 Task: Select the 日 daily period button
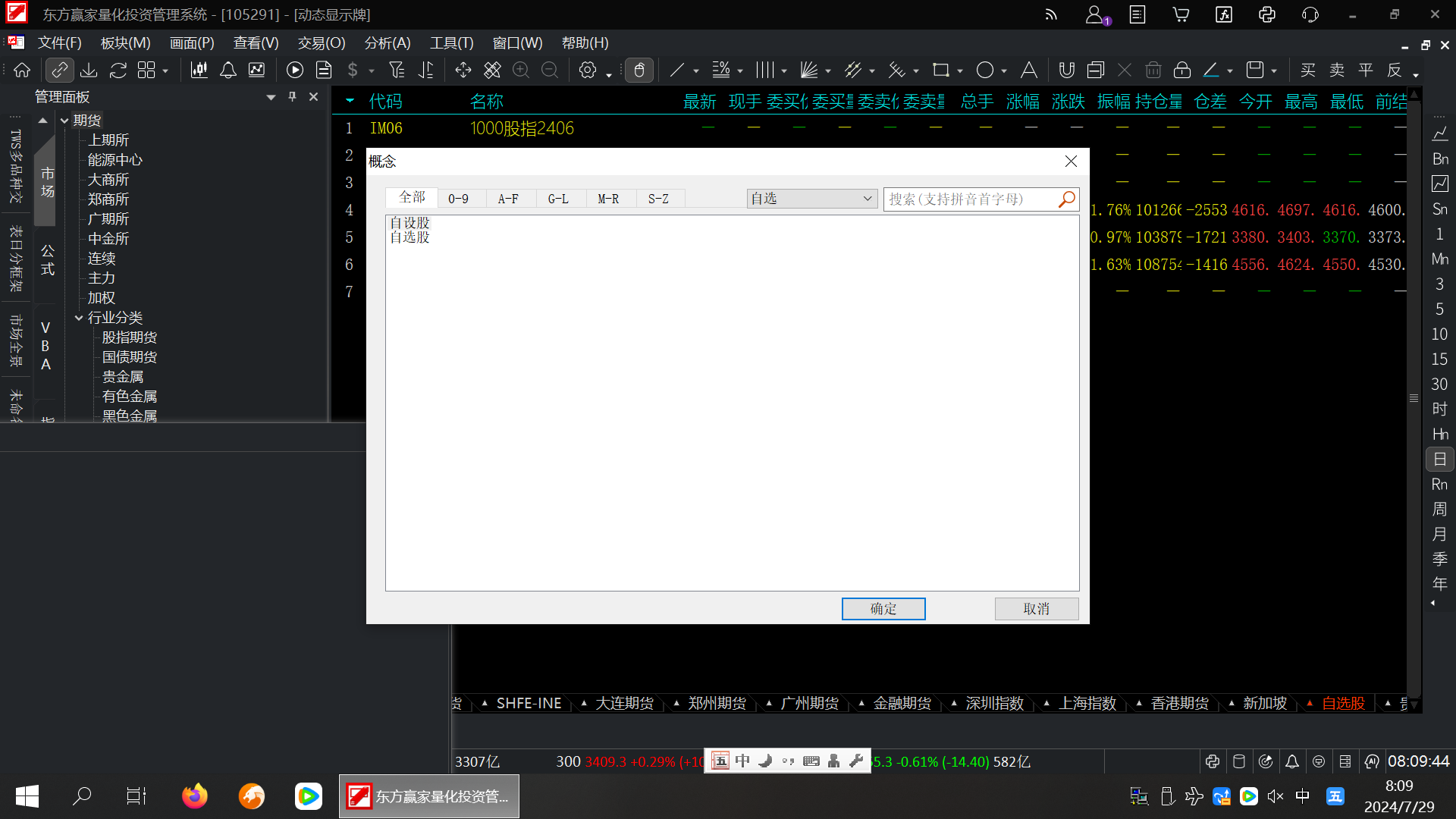tap(1439, 460)
